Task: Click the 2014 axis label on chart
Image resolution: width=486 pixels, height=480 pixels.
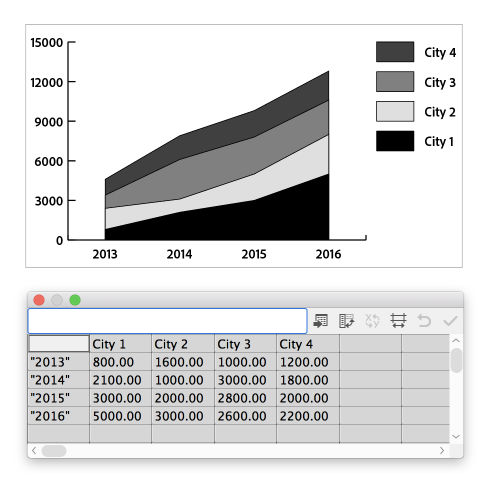Action: pyautogui.click(x=179, y=254)
